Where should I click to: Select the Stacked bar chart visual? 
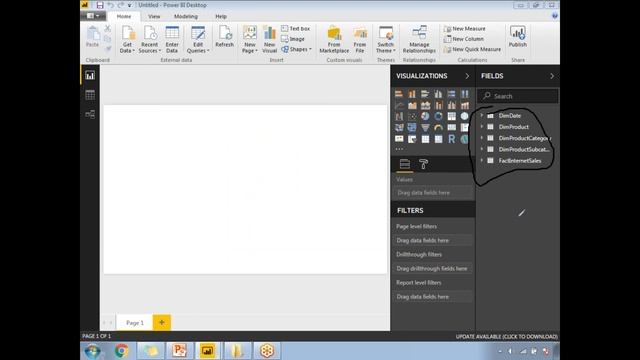(399, 94)
